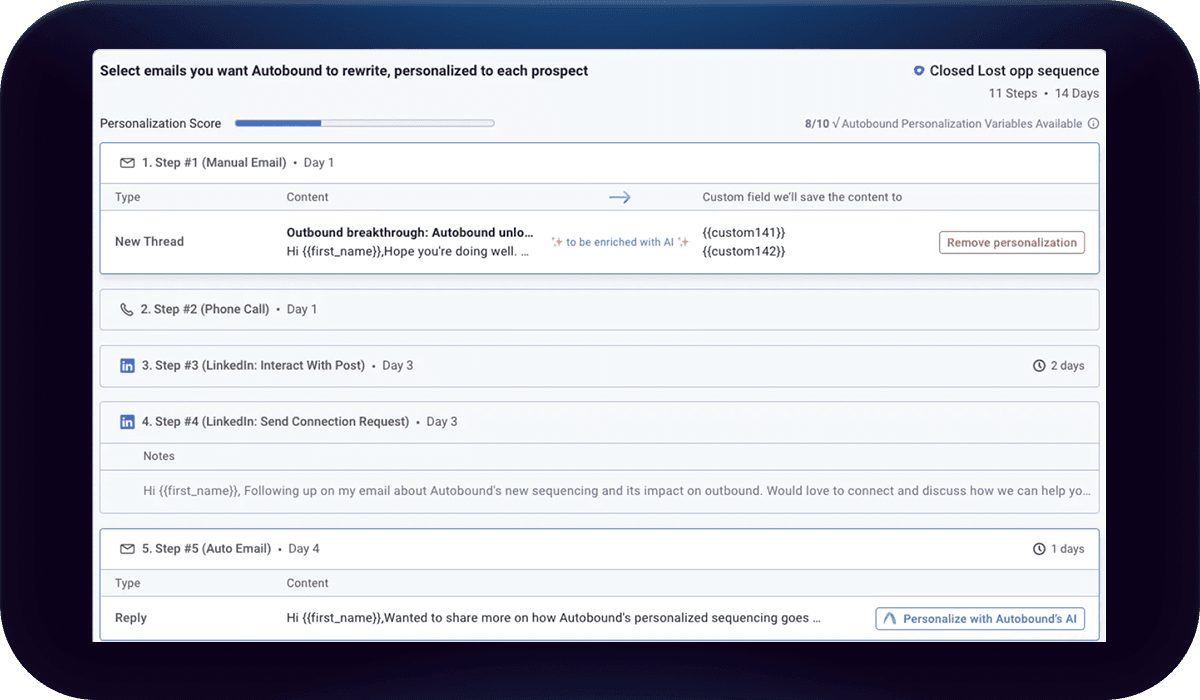
Task: Remove personalization from Step #1 email
Action: (x=1011, y=242)
